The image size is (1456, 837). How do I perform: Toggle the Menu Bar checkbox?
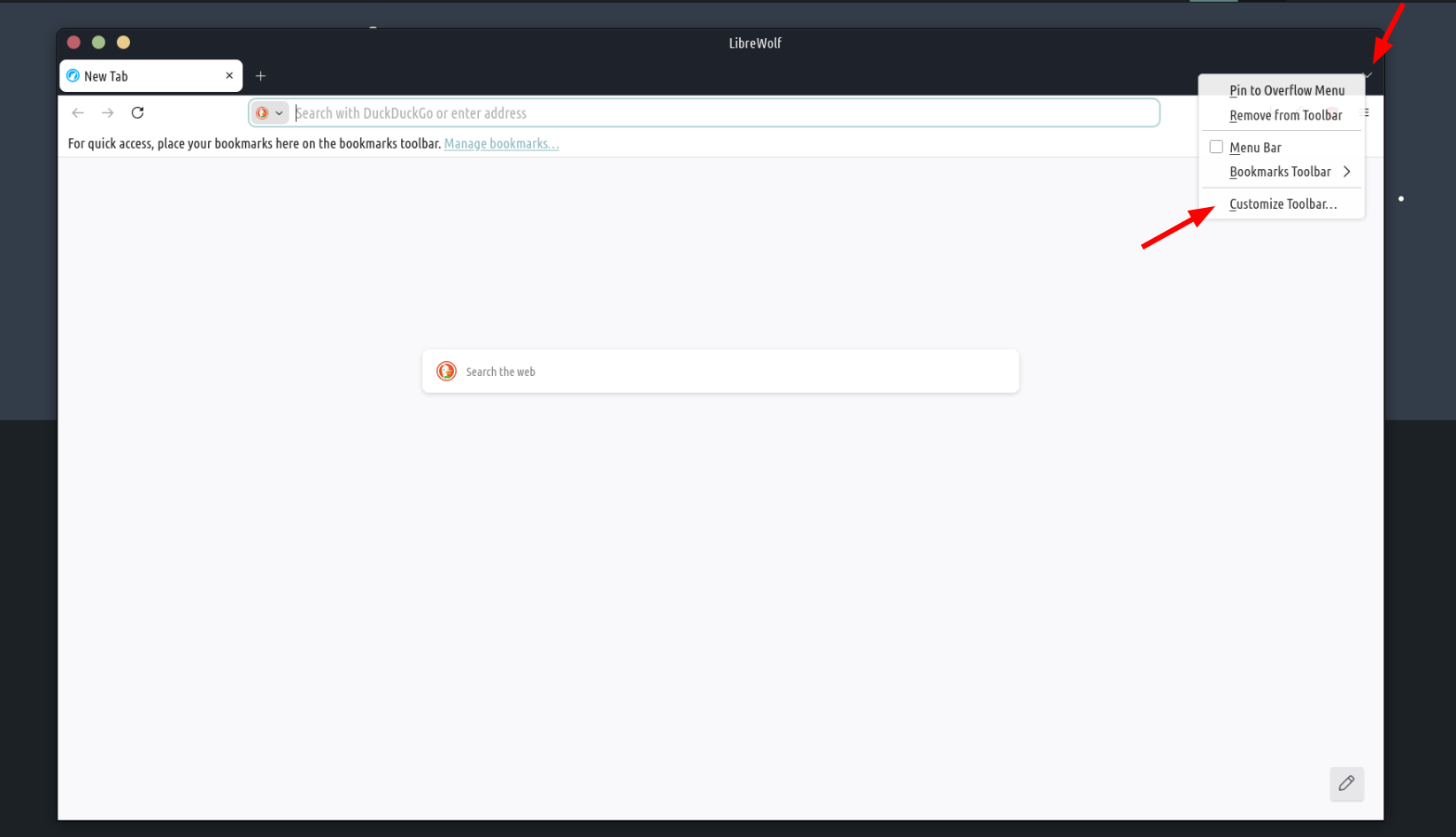coord(1216,148)
